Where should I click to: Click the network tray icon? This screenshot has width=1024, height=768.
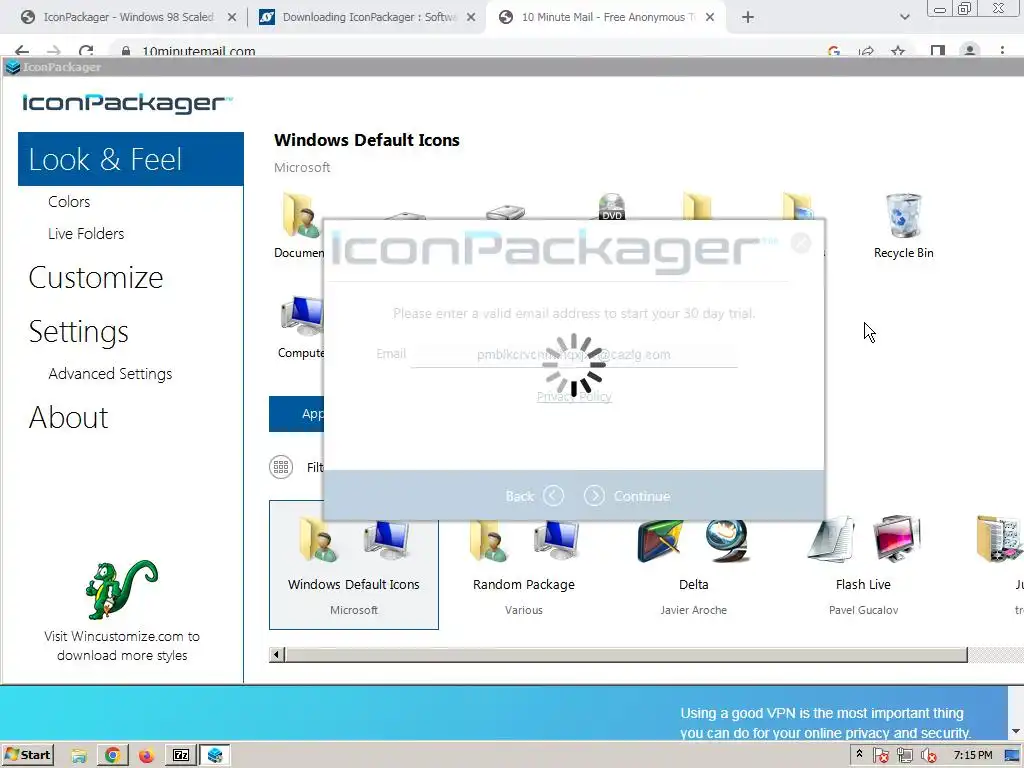(x=904, y=756)
